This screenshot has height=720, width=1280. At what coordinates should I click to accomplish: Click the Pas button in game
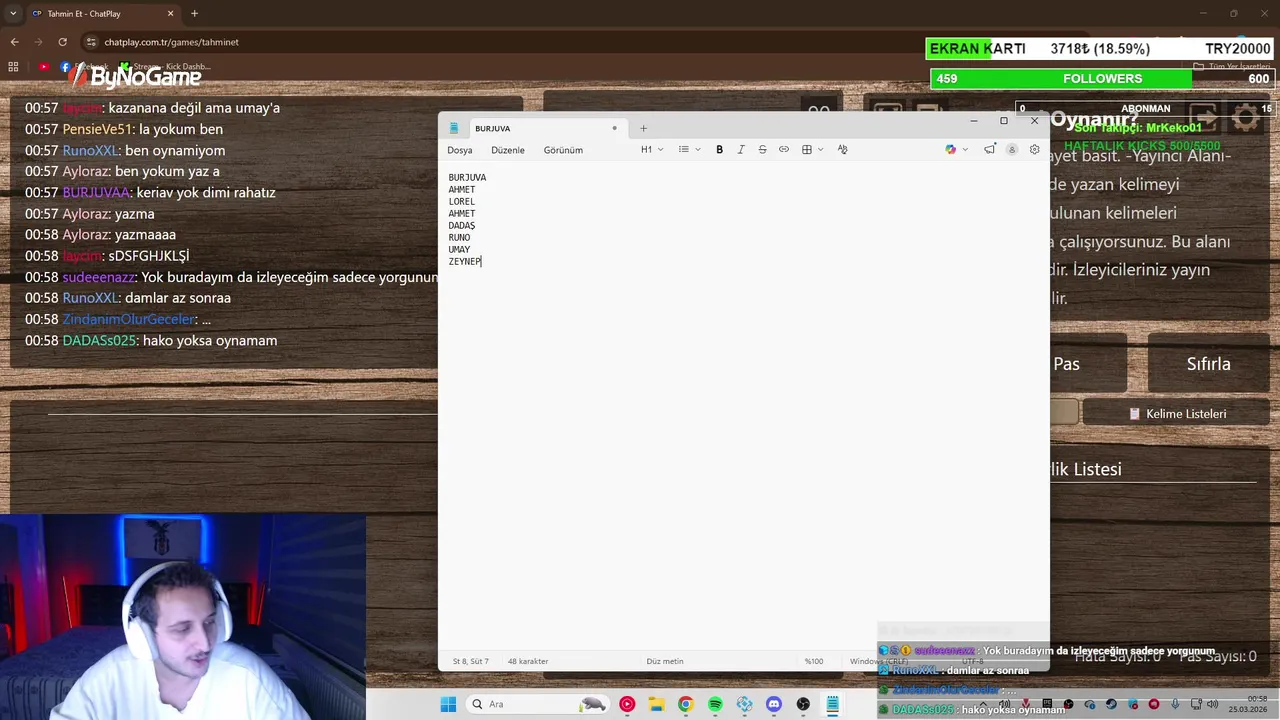point(1066,364)
